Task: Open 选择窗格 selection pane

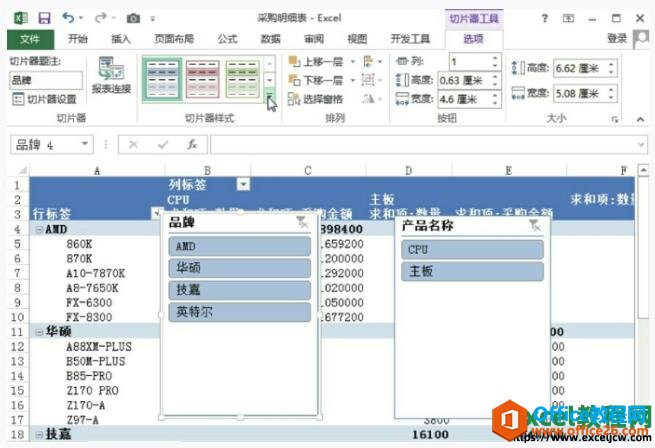Action: (315, 99)
